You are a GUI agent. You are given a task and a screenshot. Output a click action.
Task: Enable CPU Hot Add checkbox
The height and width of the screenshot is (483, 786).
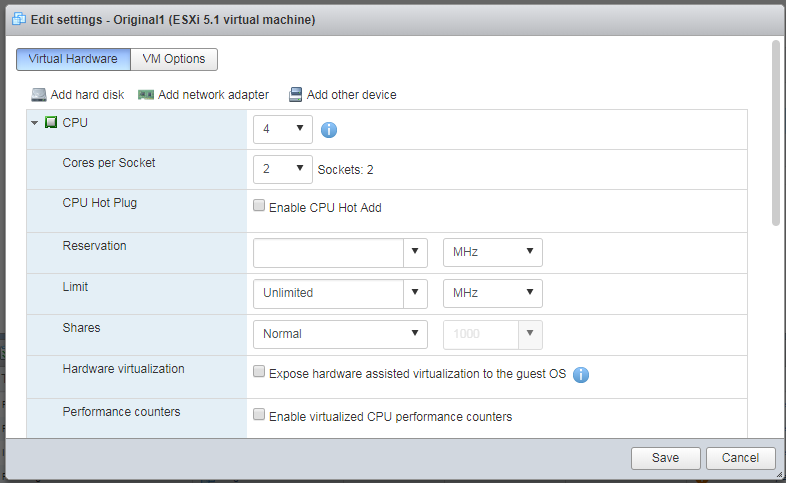[259, 207]
